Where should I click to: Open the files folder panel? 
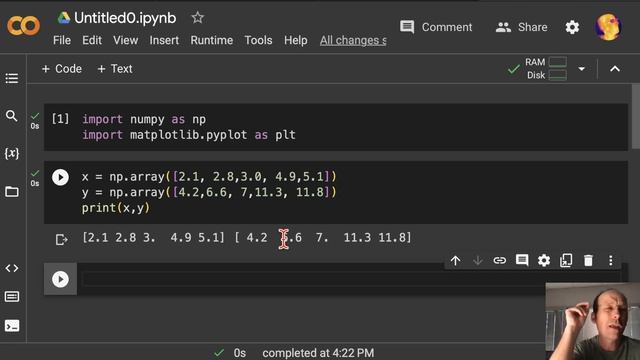pyautogui.click(x=12, y=191)
